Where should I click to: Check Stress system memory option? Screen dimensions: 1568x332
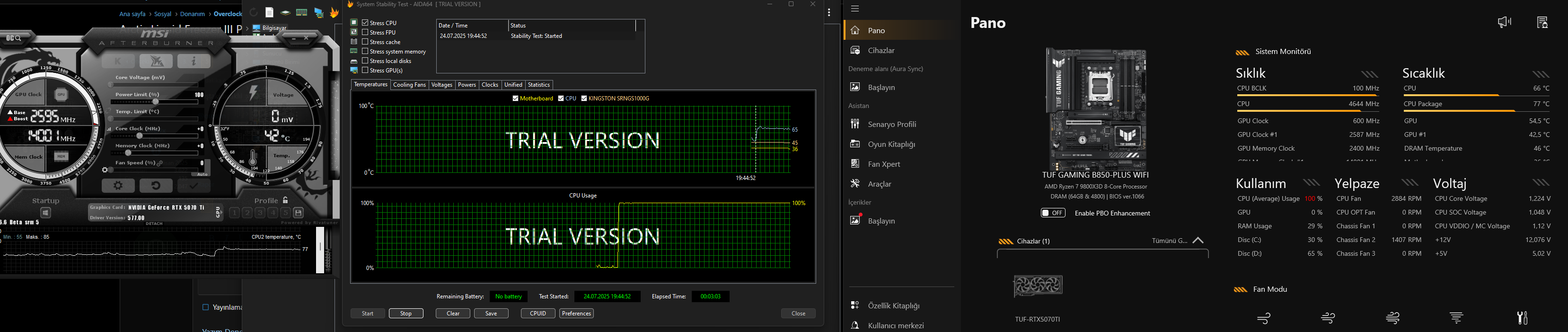(365, 51)
